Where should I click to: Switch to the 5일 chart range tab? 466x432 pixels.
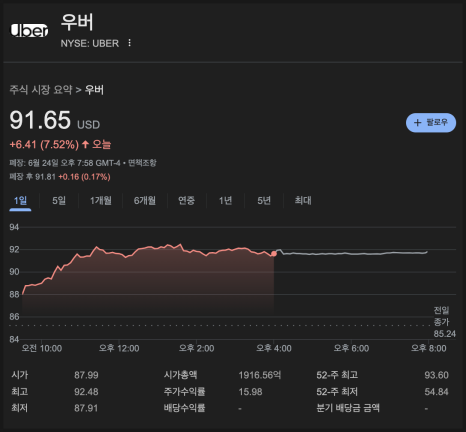(x=59, y=200)
